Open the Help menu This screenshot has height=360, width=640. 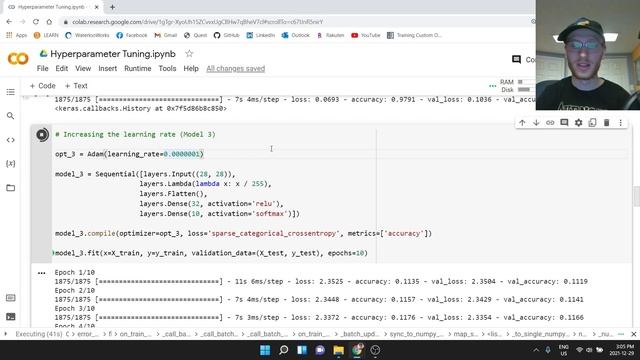191,69
